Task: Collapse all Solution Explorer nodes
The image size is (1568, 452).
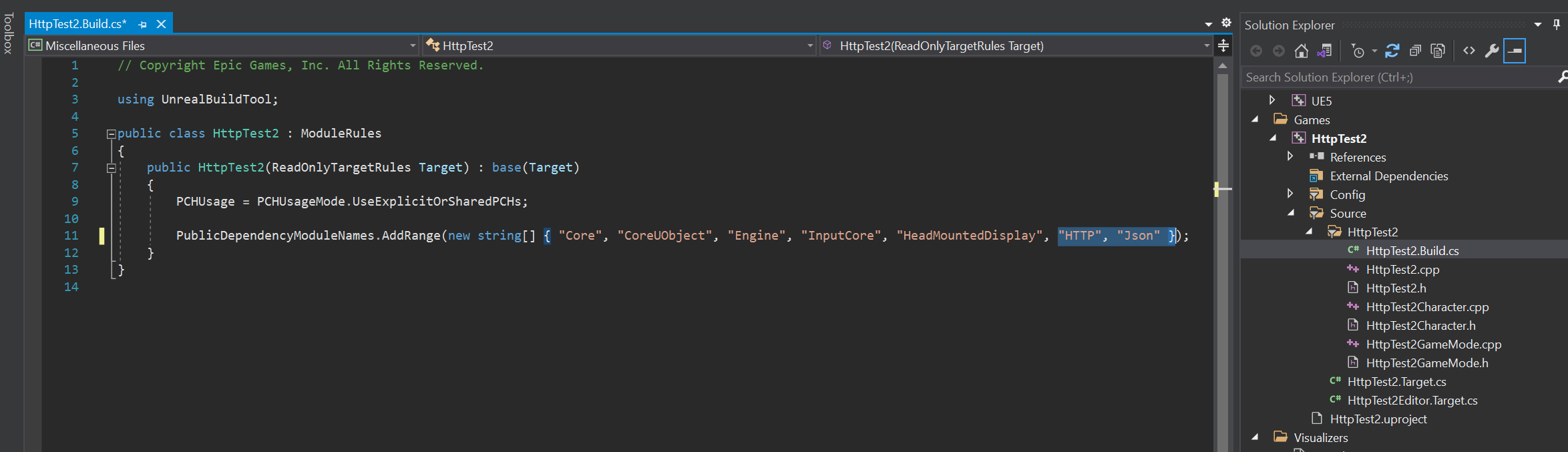Action: (1415, 51)
